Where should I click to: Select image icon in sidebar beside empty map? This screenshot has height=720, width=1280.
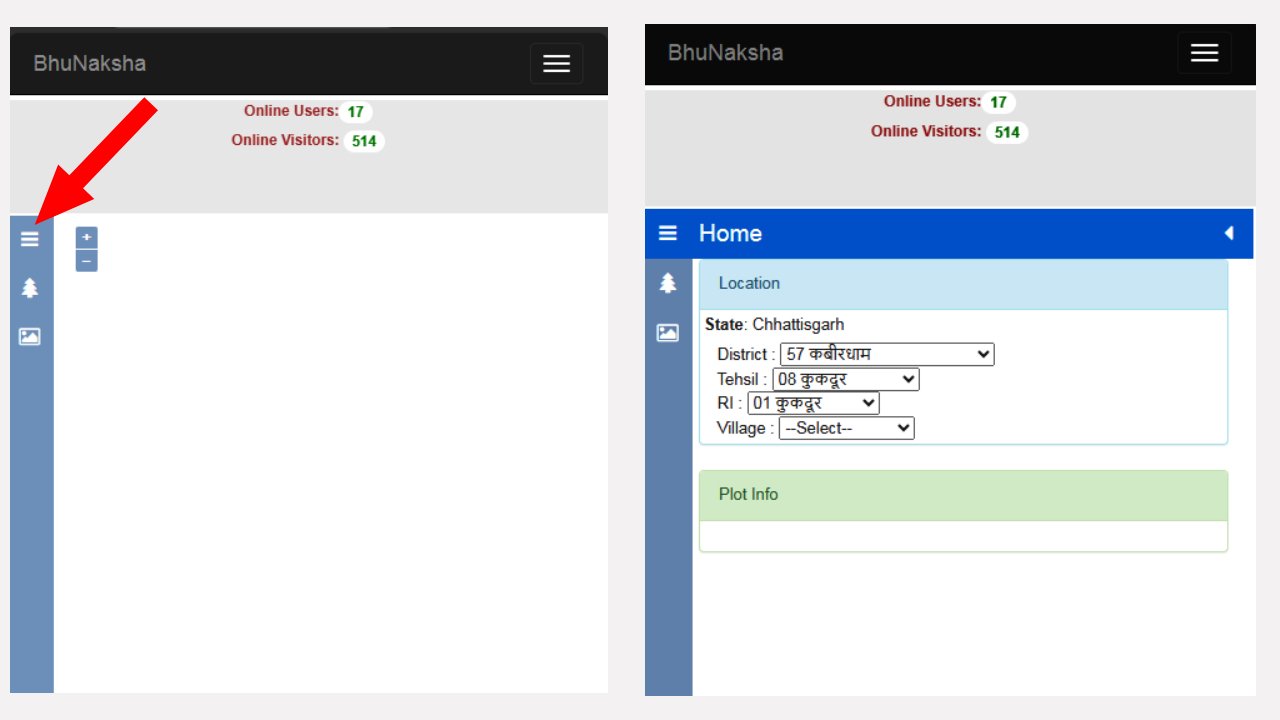click(30, 337)
